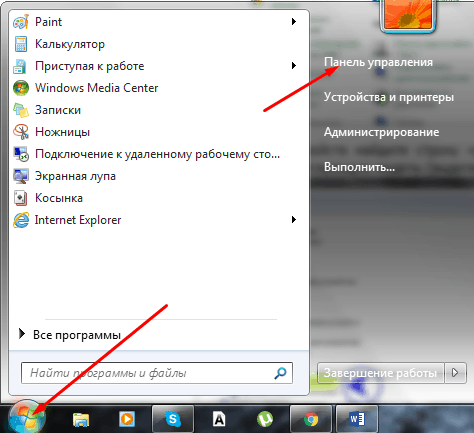Open Панель управления
This screenshot has width=474, height=433.
pyautogui.click(x=378, y=62)
